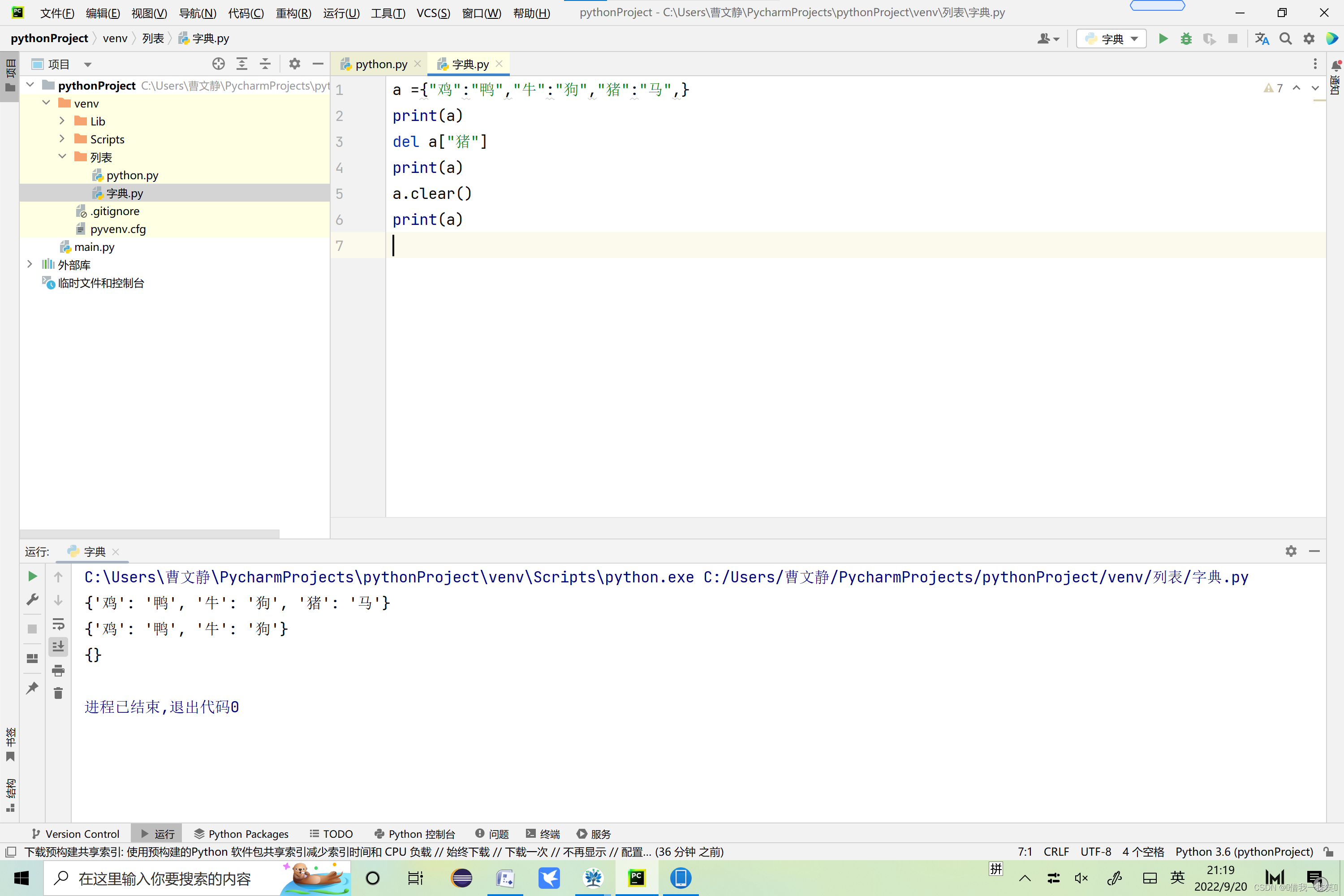Go to next highlighted warning arrow
This screenshot has width=1344, height=896.
pyautogui.click(x=1315, y=88)
